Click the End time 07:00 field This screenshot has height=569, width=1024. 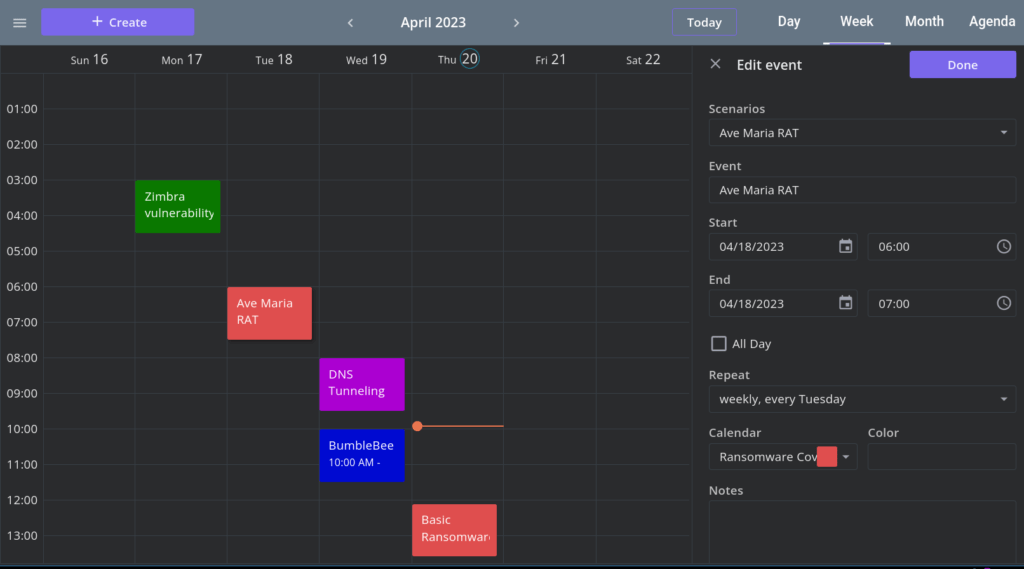pos(941,303)
